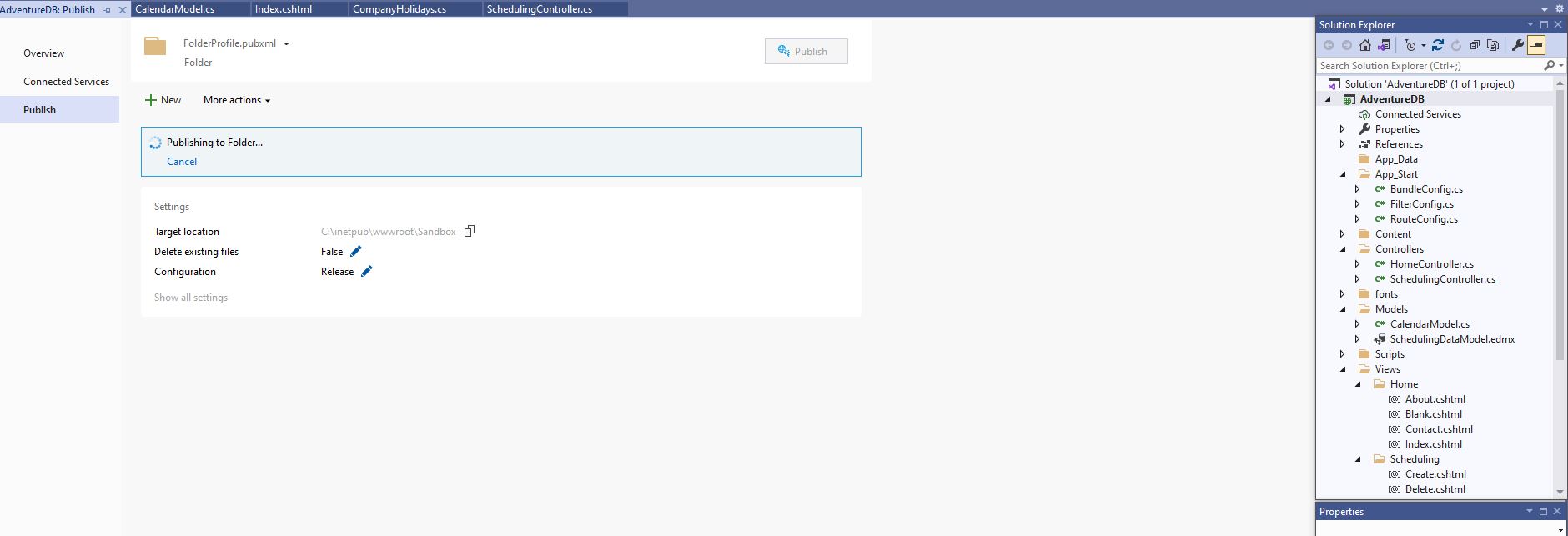
Task: Open Pending Changes Filter dropdown arrow
Action: point(1423,46)
